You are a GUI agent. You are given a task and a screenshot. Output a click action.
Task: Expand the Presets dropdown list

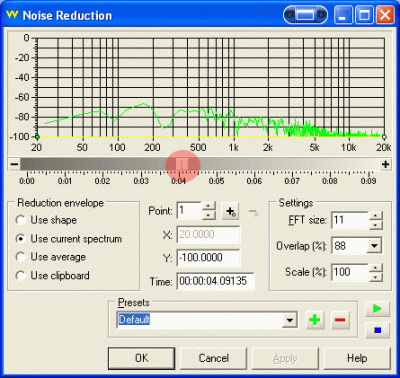(x=290, y=320)
